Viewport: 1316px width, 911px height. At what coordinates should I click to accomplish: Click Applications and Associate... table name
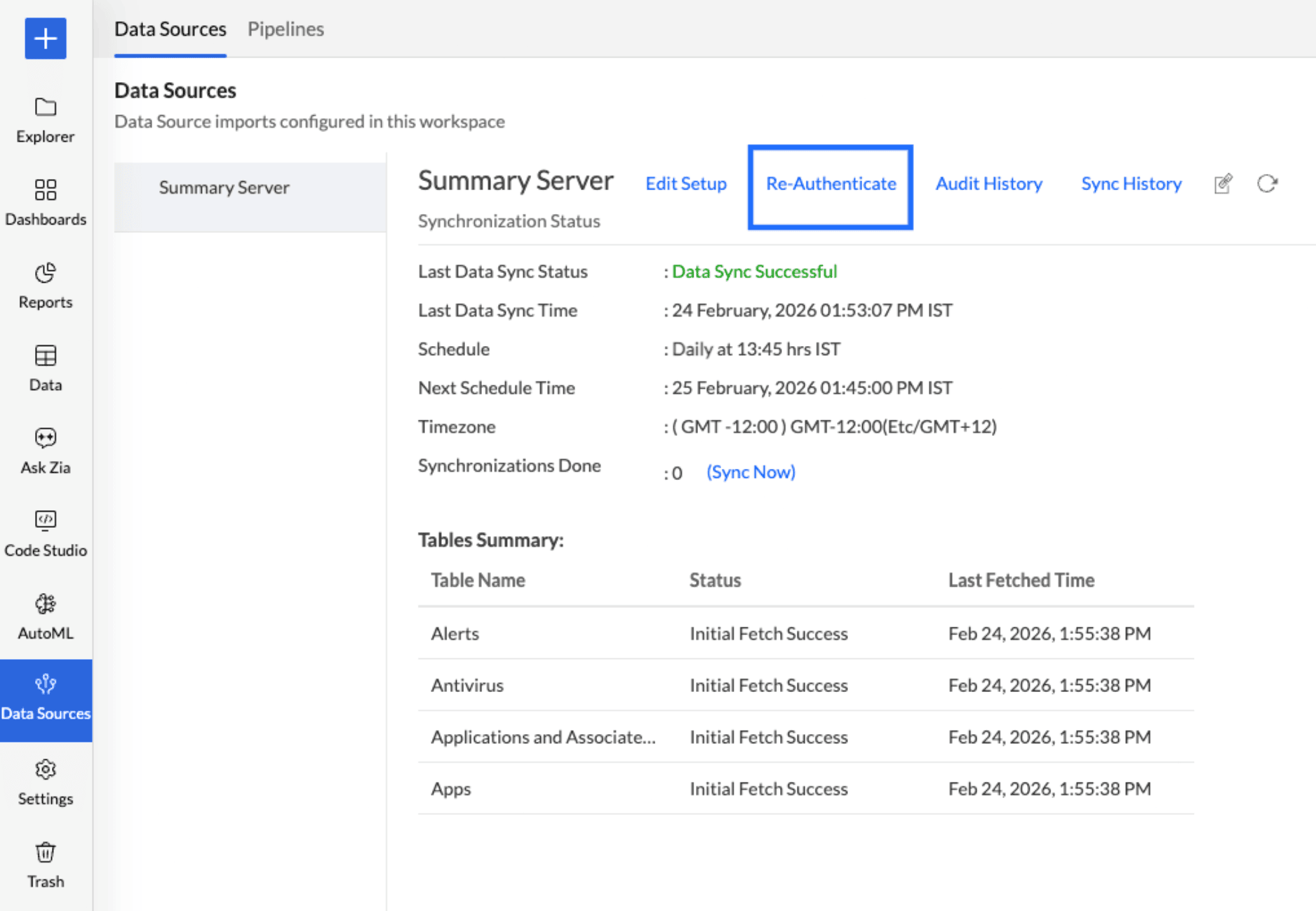(x=544, y=737)
